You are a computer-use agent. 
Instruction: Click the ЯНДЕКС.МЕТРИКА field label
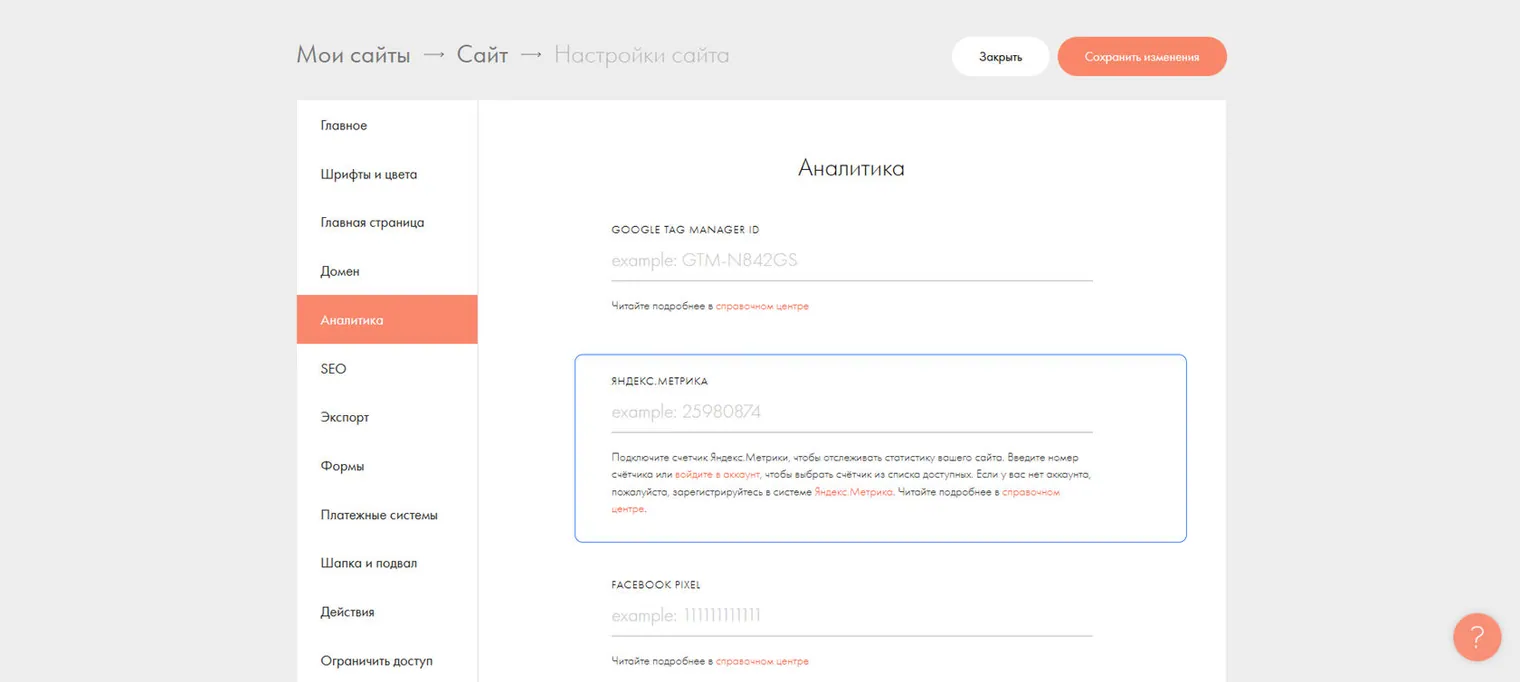660,381
